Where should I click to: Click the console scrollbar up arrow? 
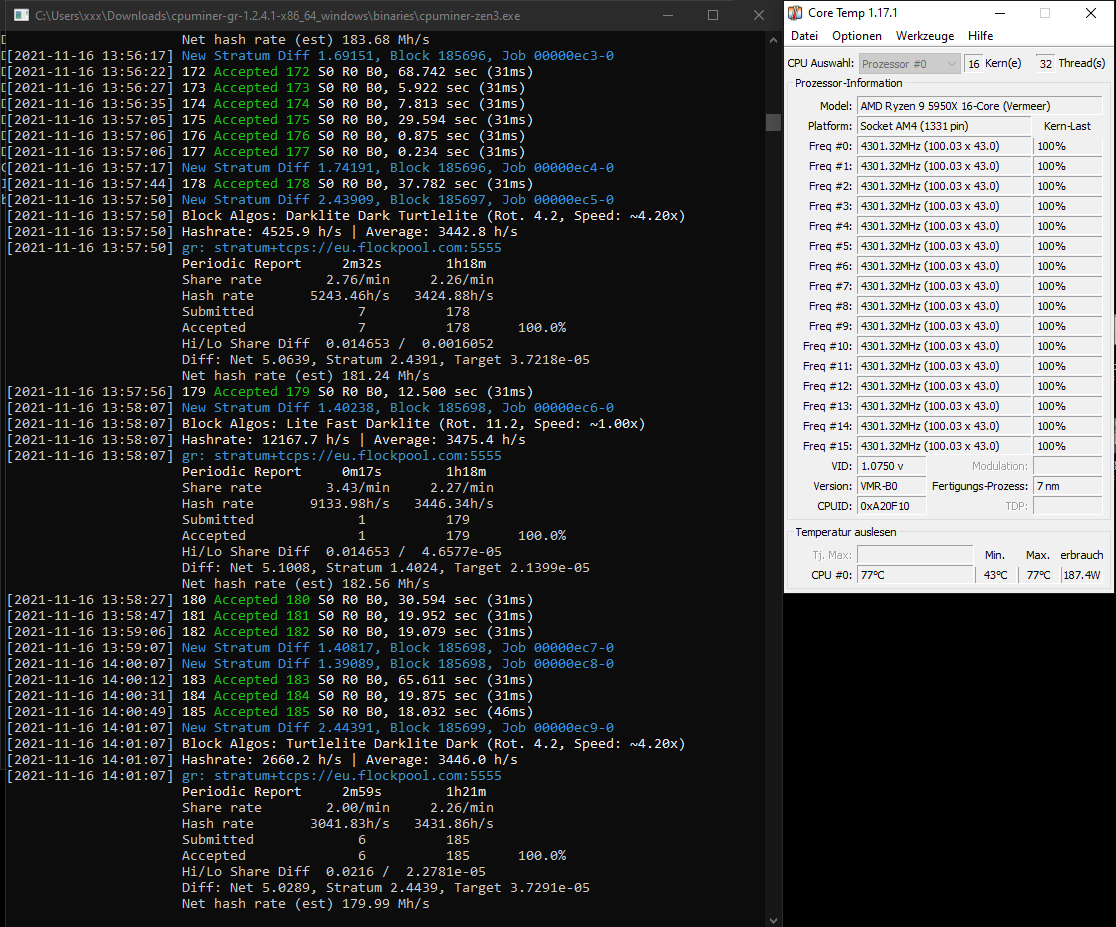774,41
